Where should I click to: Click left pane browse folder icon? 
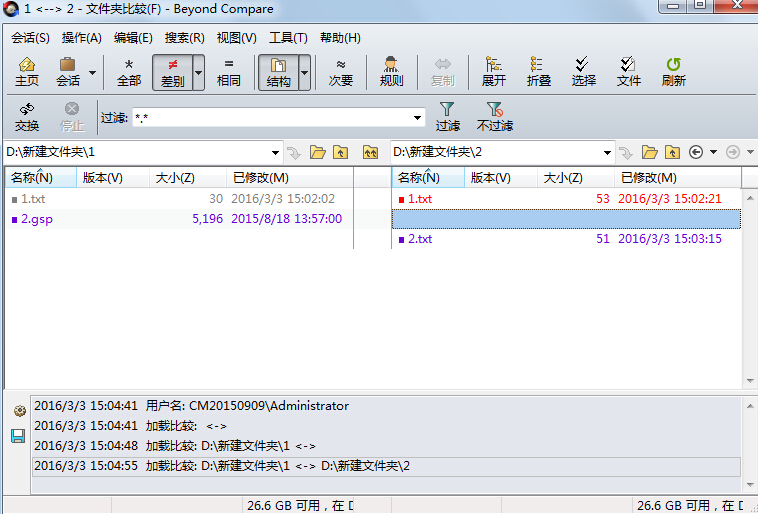click(x=318, y=153)
